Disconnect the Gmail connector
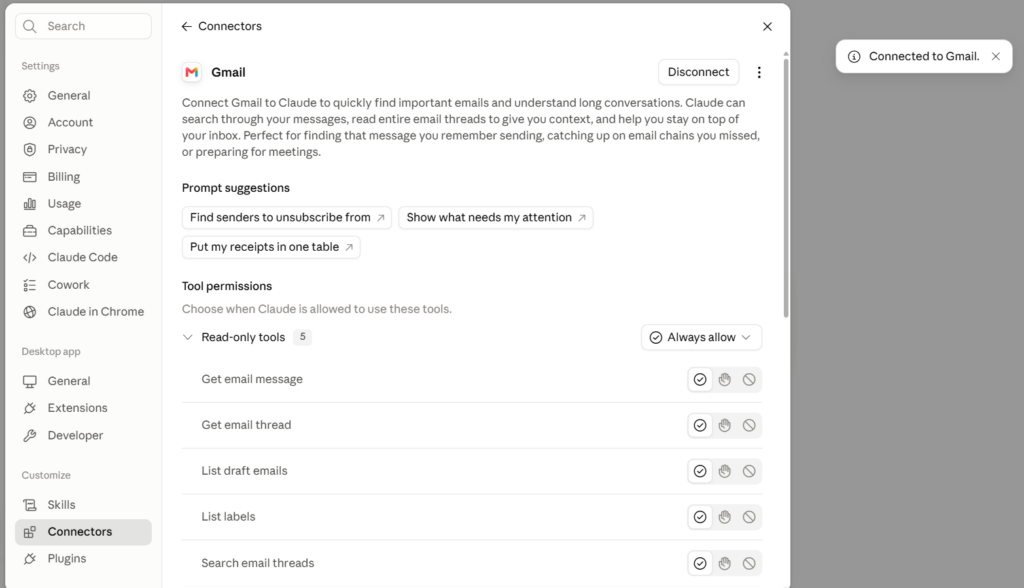 click(698, 72)
